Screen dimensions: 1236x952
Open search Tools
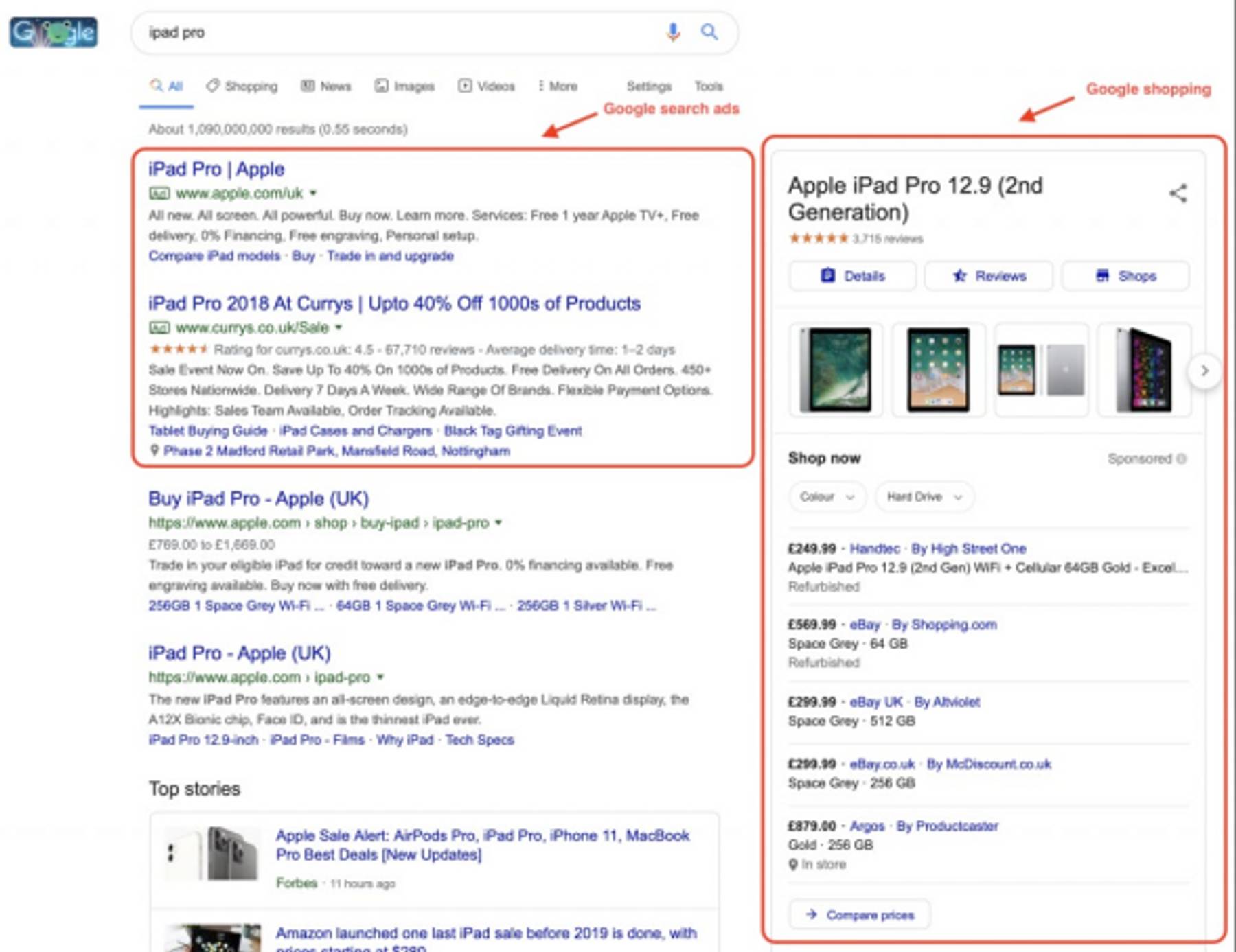(x=709, y=86)
